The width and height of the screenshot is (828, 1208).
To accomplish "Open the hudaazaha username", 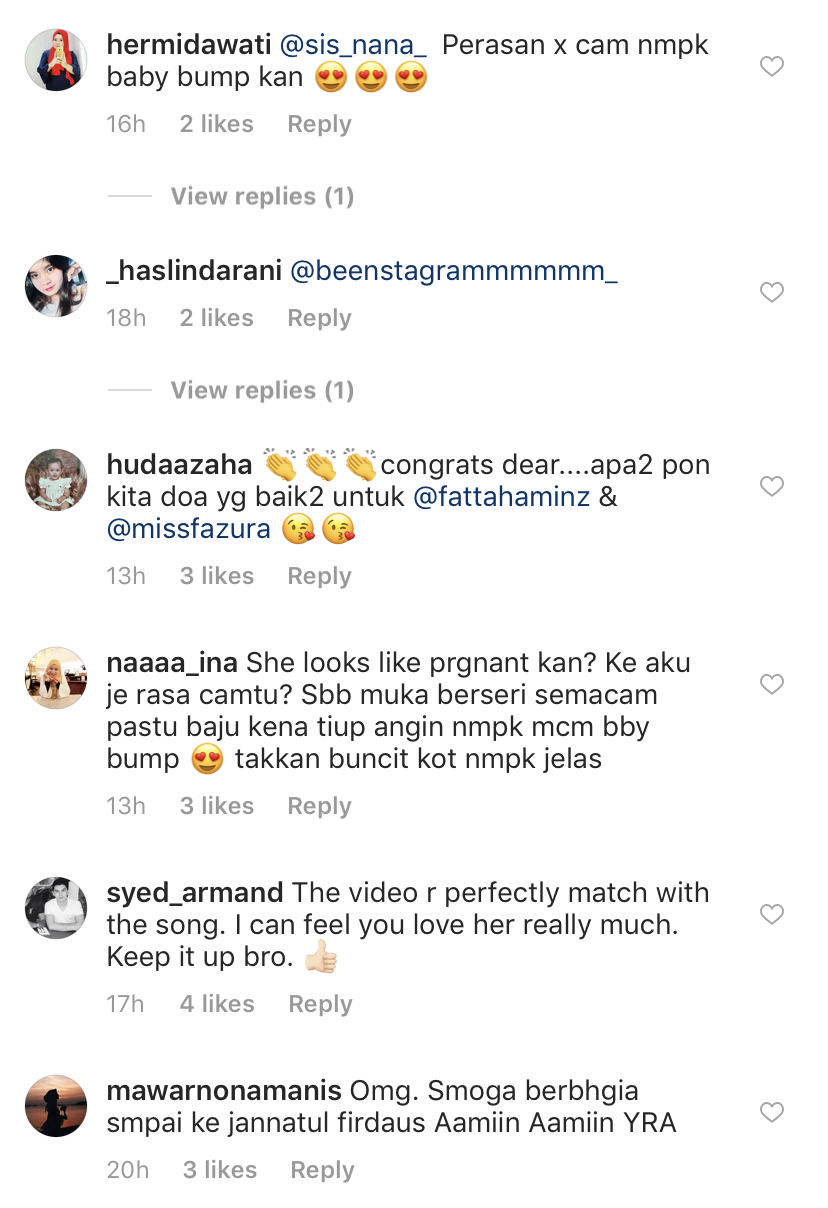I will click(179, 465).
